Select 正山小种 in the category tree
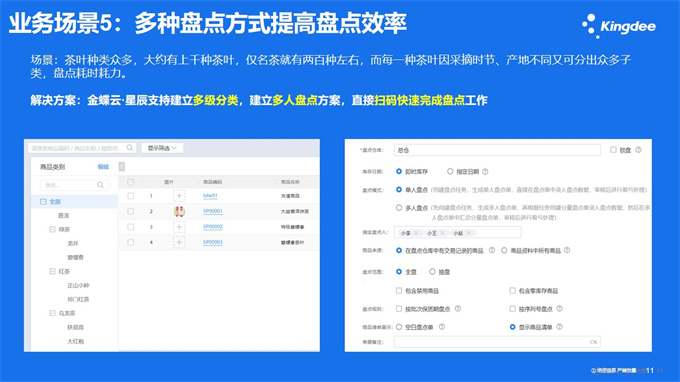The width and height of the screenshot is (680, 382). click(78, 285)
